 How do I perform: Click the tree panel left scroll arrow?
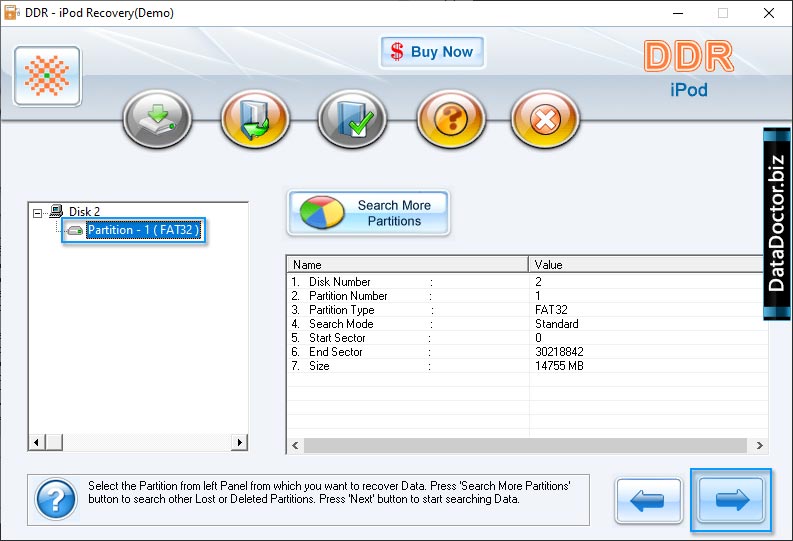coord(36,442)
